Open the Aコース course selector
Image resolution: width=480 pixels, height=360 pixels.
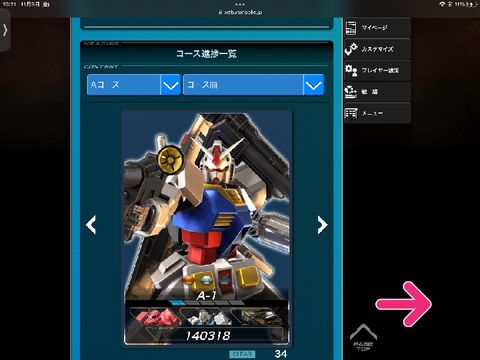pos(134,85)
